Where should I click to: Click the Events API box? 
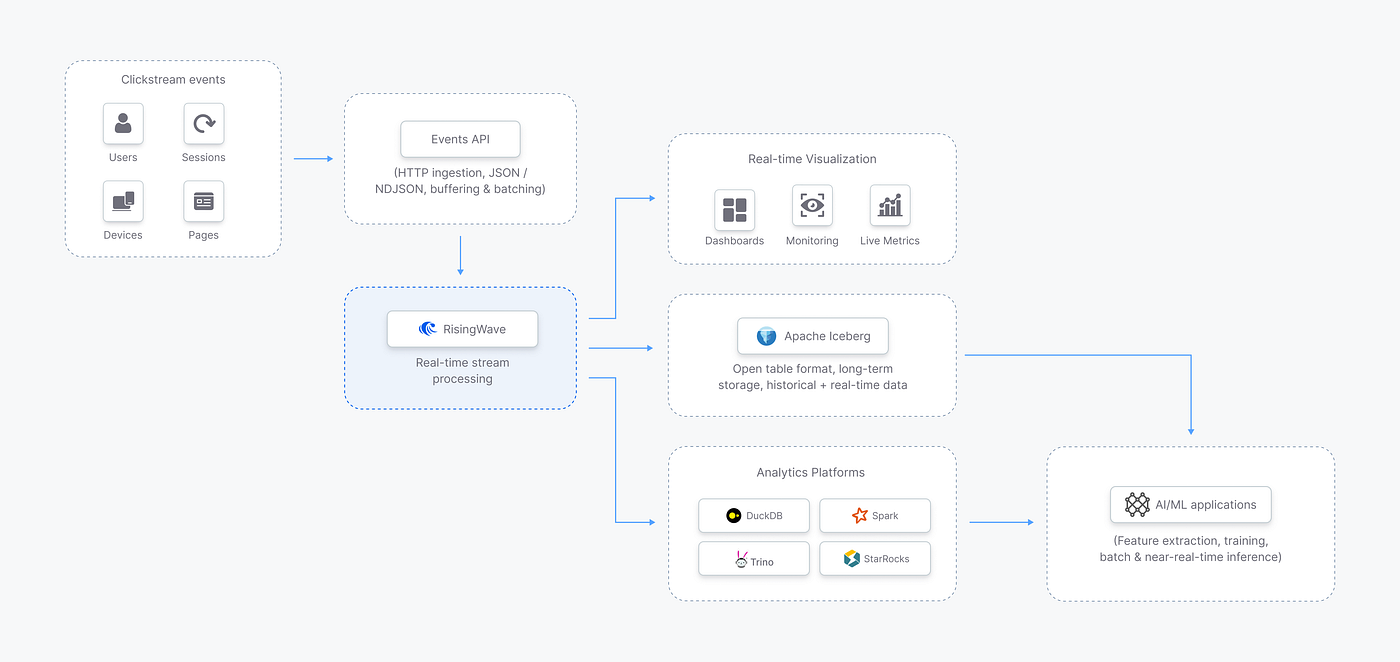(460, 139)
